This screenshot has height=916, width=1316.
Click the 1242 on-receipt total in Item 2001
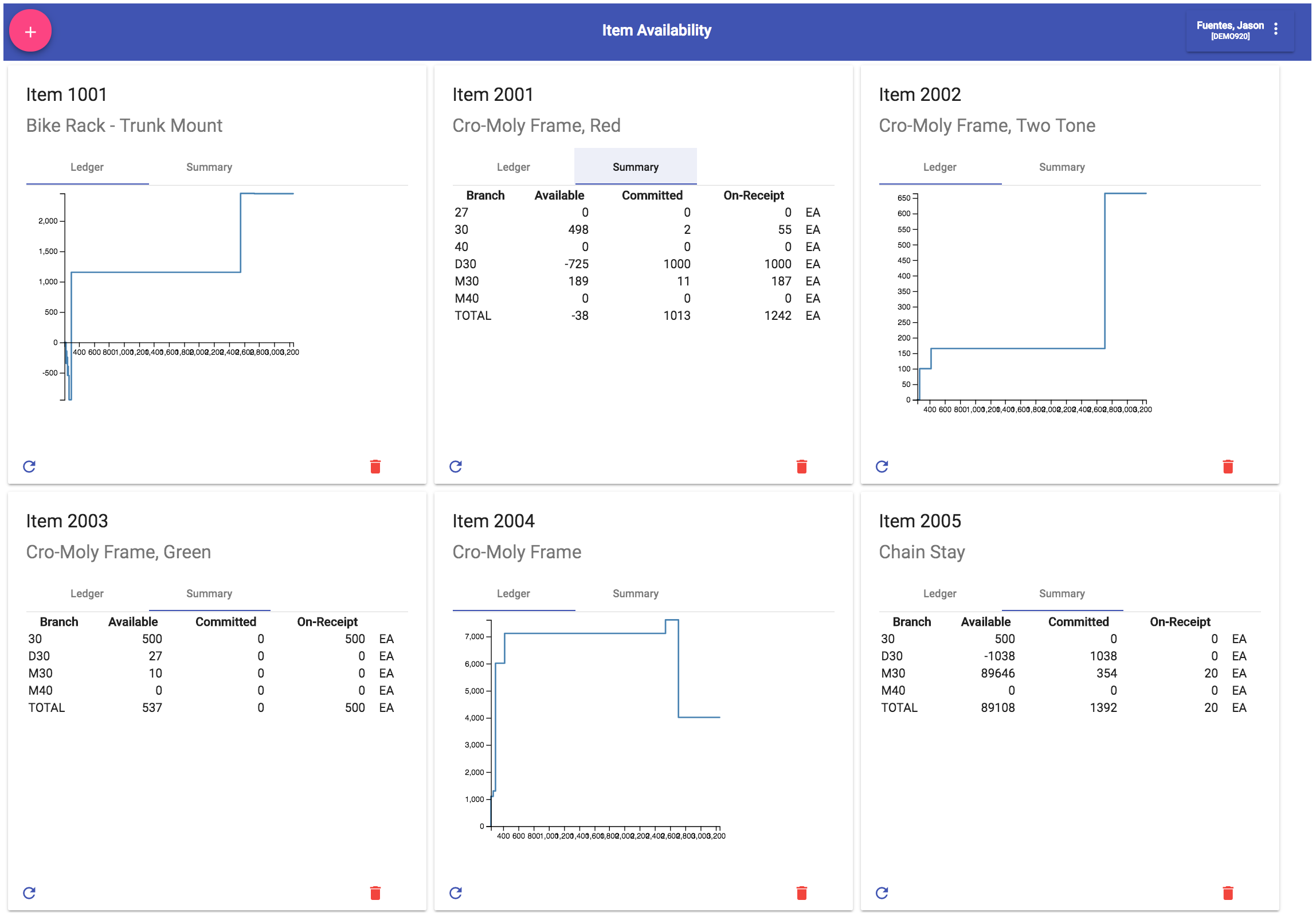[x=778, y=316]
